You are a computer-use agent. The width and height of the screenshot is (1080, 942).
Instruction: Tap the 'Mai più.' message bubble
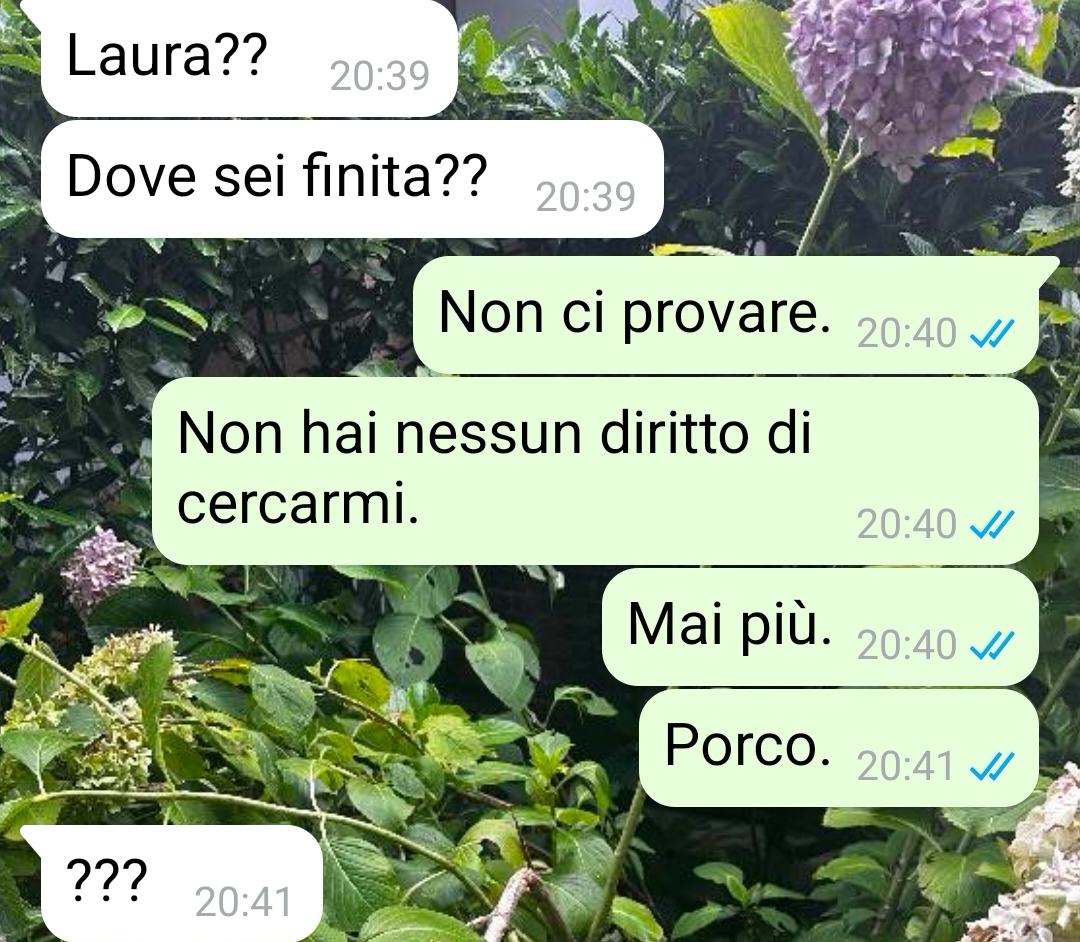pyautogui.click(x=820, y=627)
